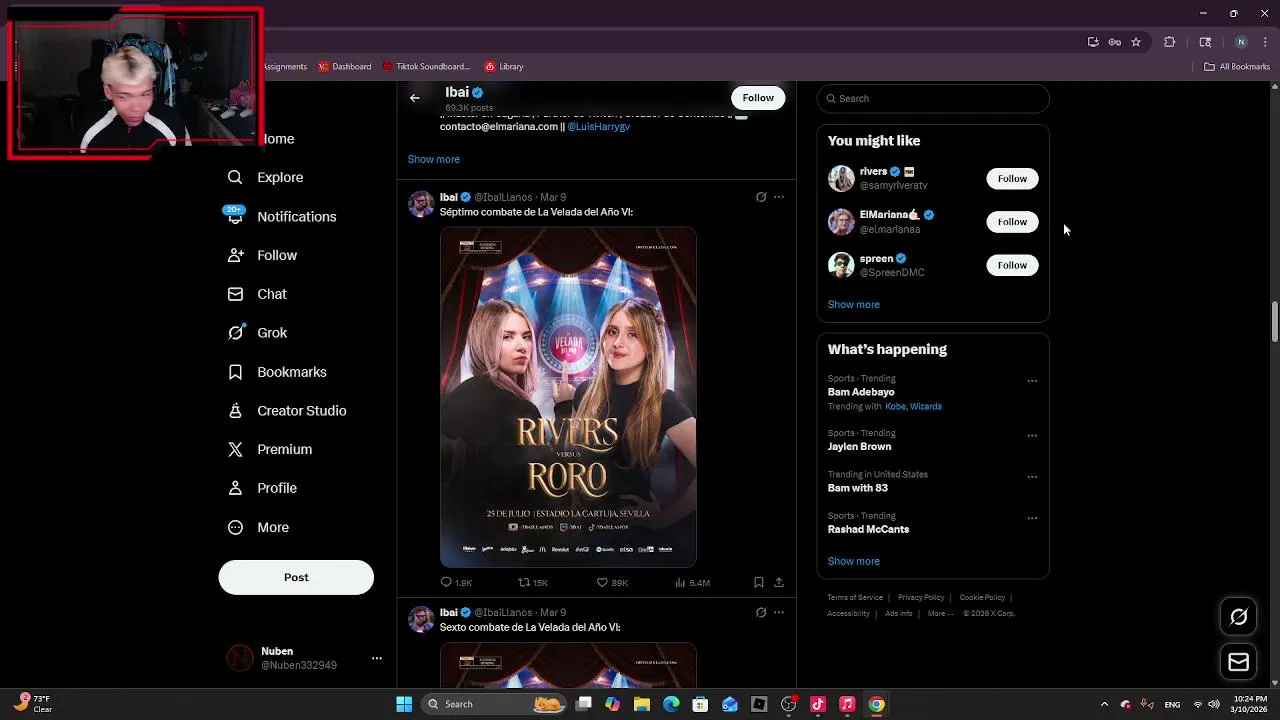Open Grok from the sidebar
Viewport: 1280px width, 720px height.
tap(258, 333)
